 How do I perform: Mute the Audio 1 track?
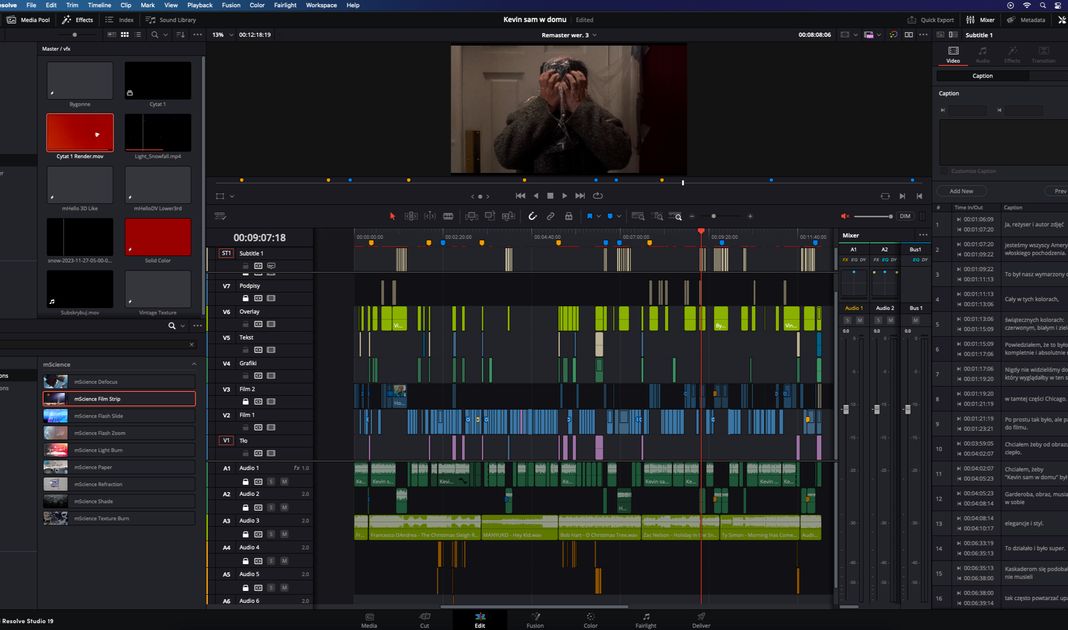pos(284,481)
